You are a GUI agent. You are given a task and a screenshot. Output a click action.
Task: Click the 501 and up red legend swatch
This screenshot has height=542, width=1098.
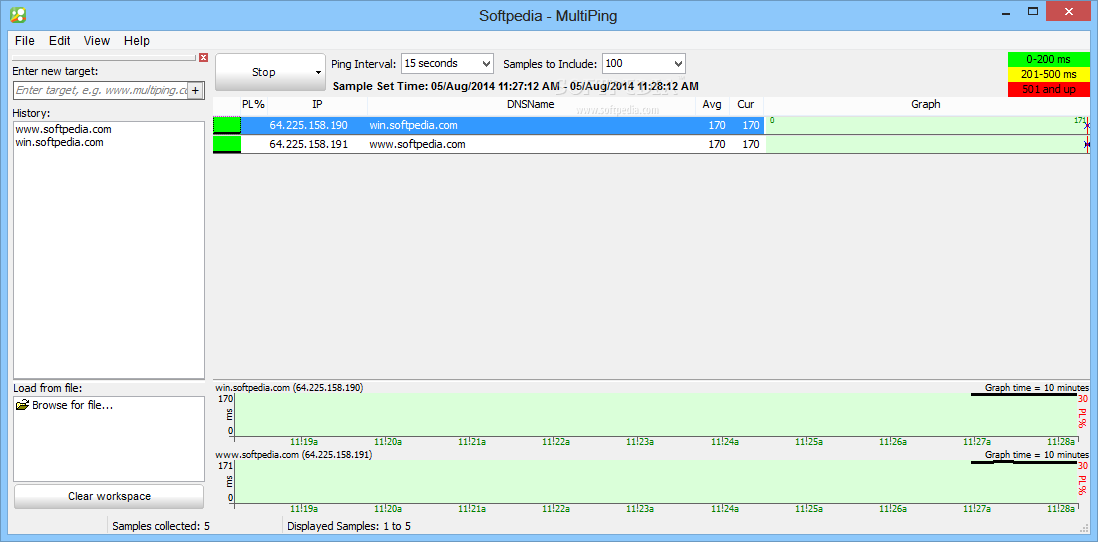(1049, 89)
